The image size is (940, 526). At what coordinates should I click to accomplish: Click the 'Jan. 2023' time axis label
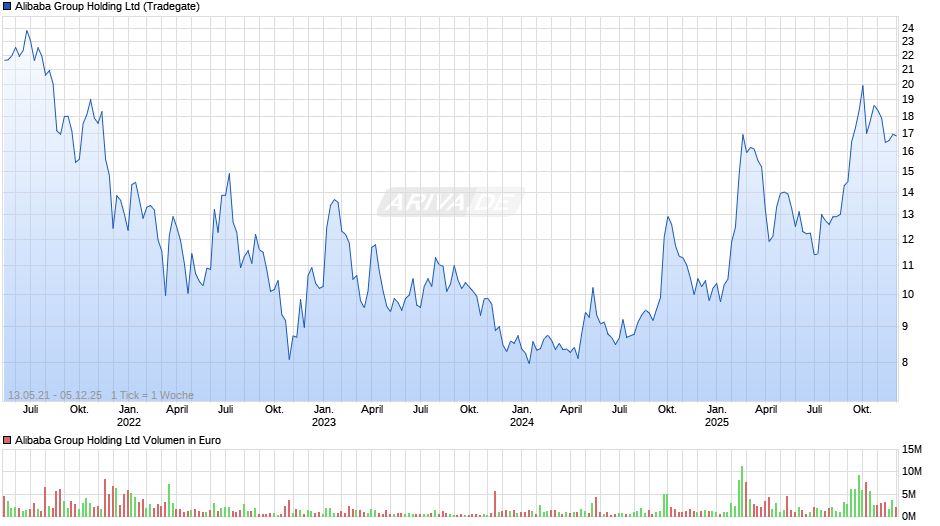pos(324,416)
